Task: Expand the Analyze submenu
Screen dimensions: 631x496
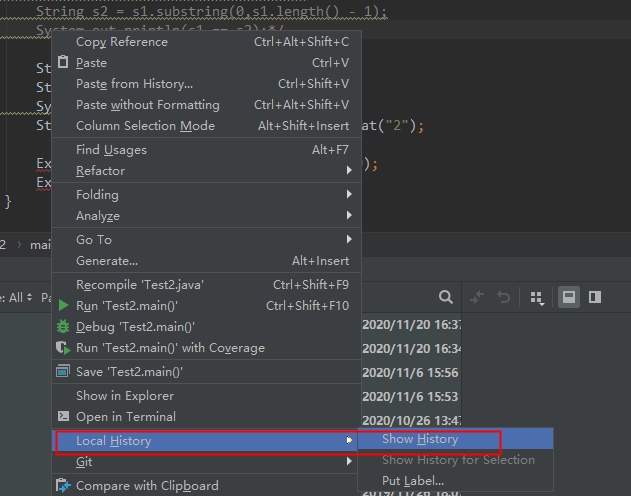Action: [x=206, y=216]
